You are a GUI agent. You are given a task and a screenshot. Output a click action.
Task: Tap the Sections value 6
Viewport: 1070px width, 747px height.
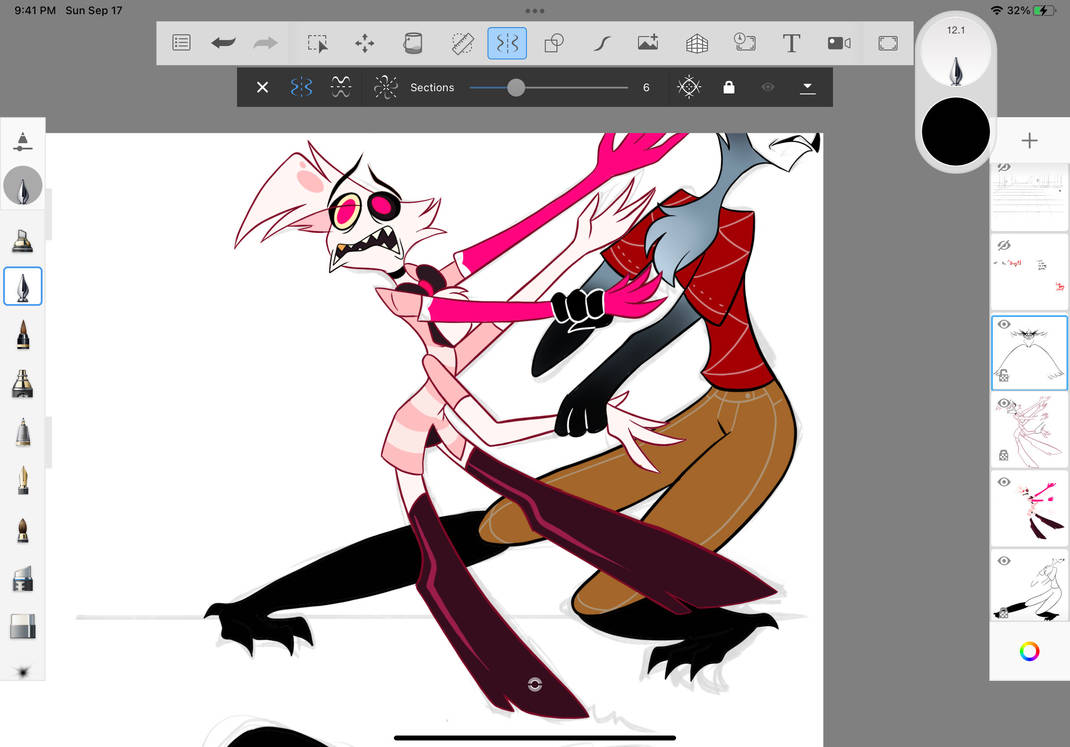point(646,87)
